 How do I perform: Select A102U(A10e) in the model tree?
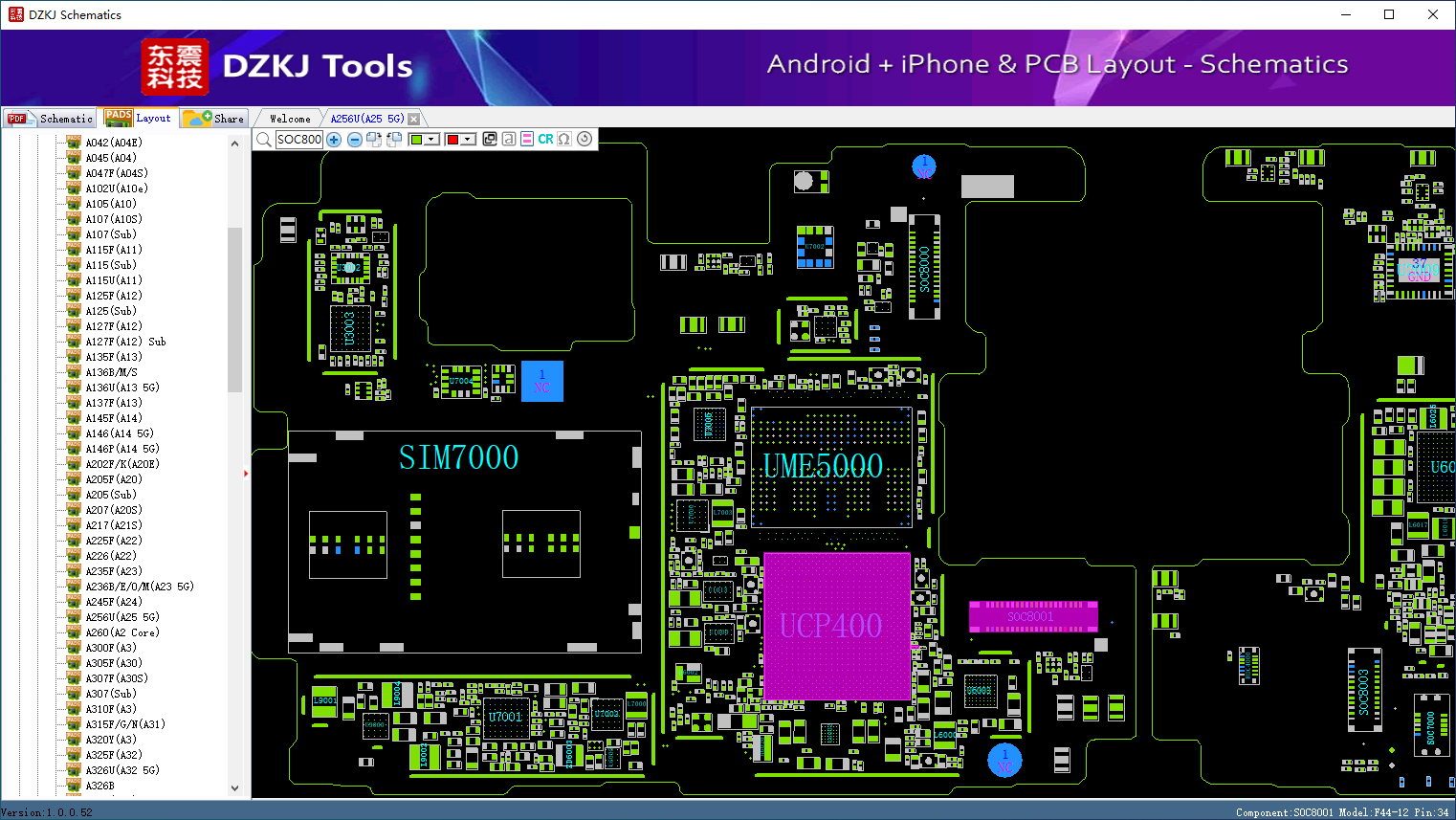(117, 188)
